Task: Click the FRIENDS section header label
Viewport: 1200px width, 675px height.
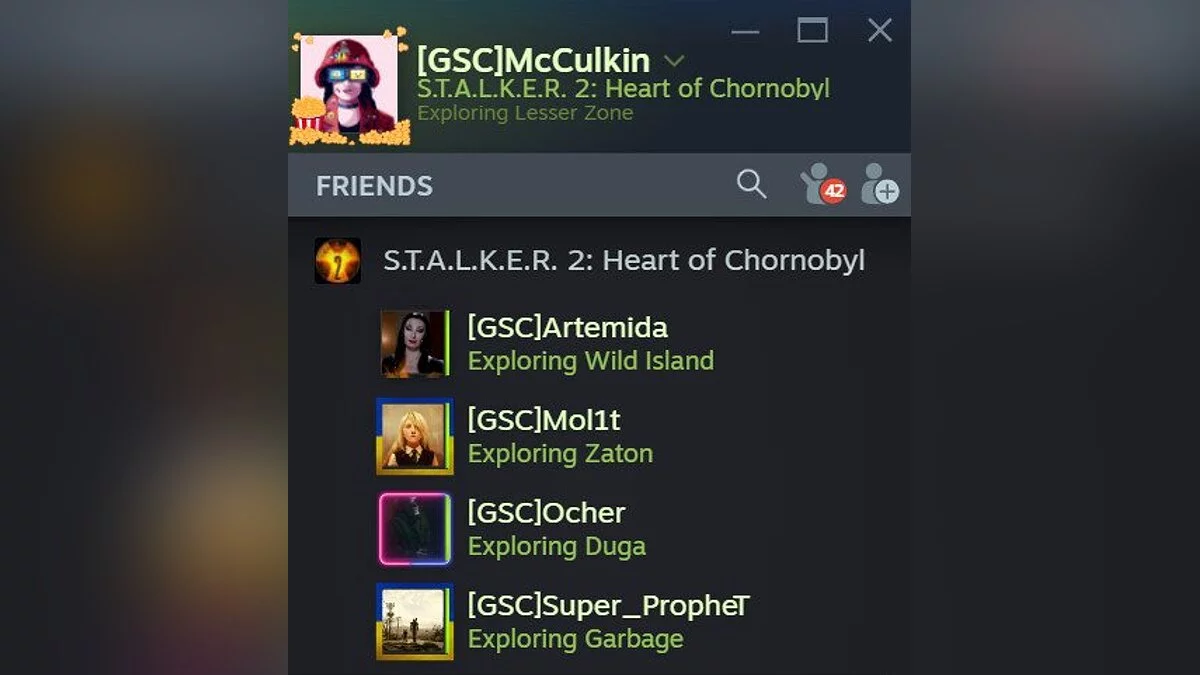Action: 374,186
